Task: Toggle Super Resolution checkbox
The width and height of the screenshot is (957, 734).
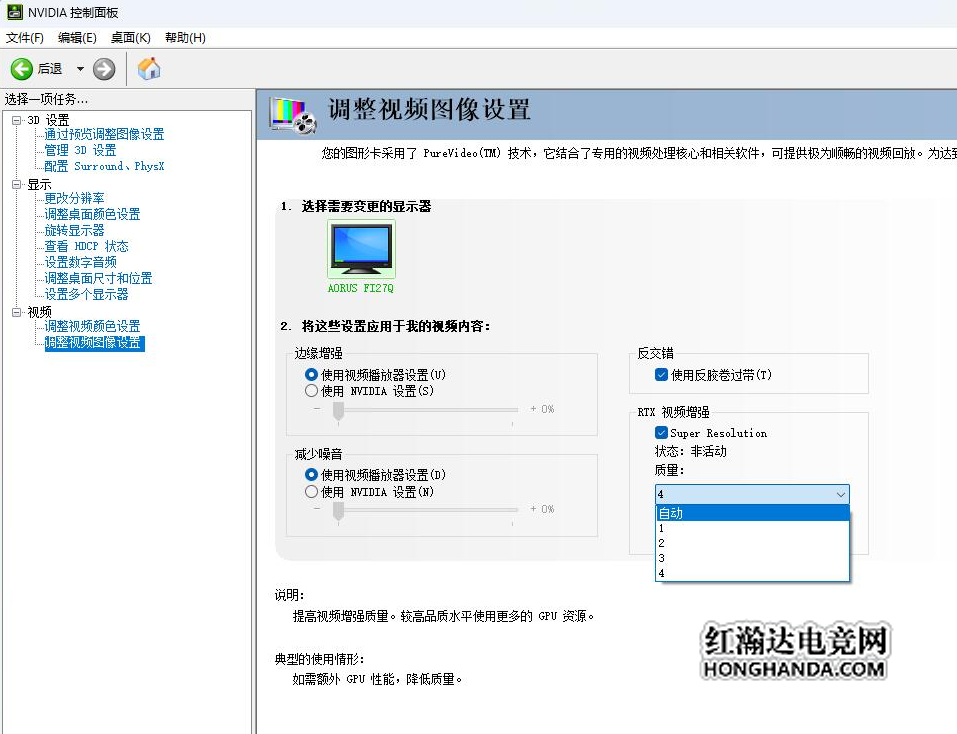Action: 661,433
